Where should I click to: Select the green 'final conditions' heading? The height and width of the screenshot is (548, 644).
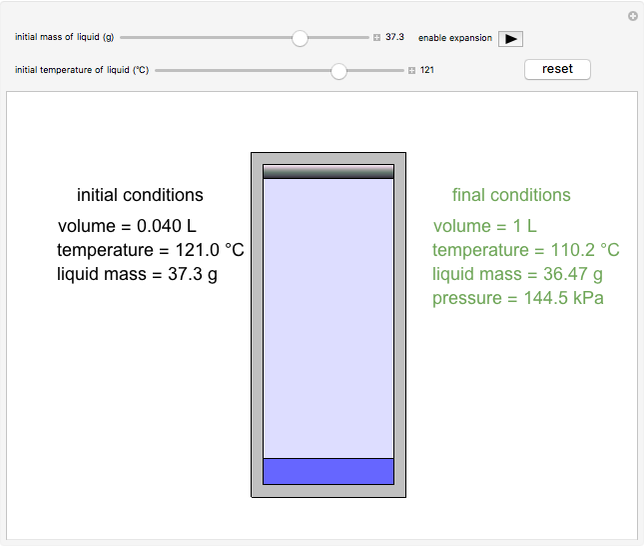[x=511, y=195]
